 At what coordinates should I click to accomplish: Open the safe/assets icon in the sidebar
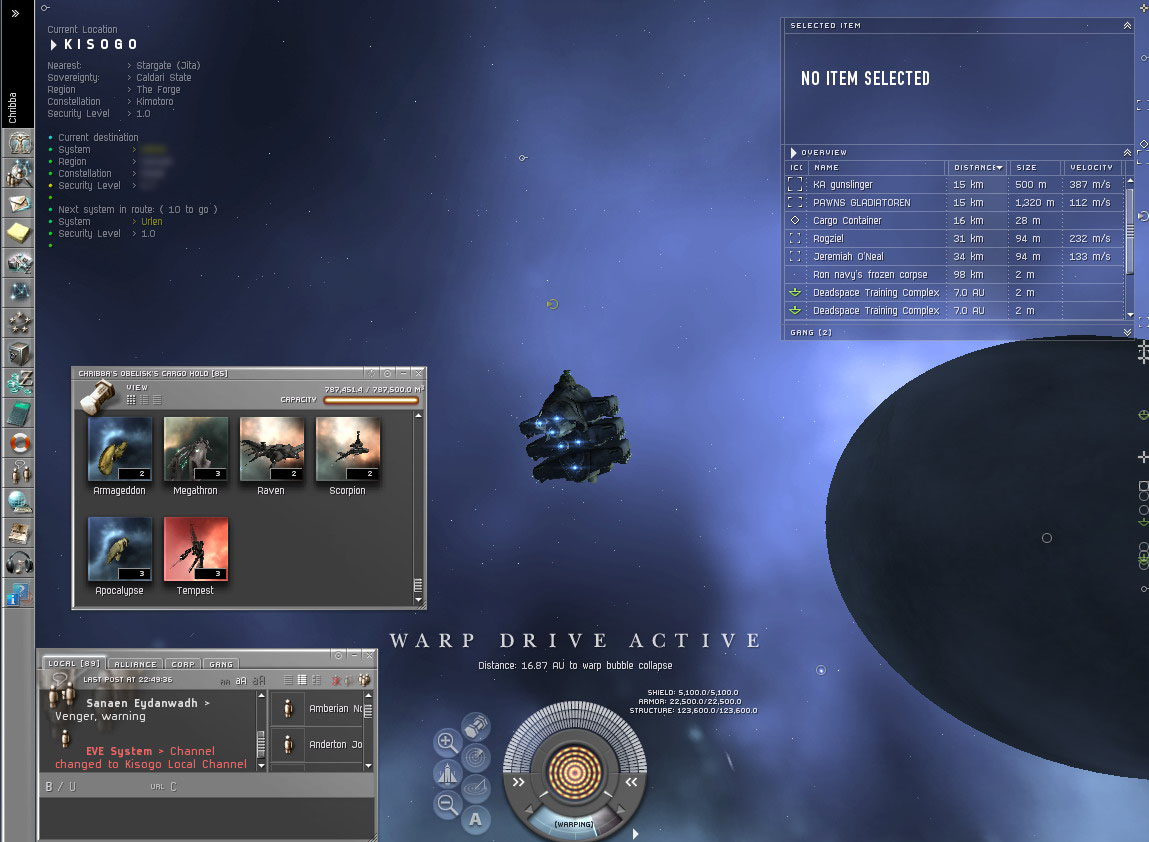[x=19, y=352]
